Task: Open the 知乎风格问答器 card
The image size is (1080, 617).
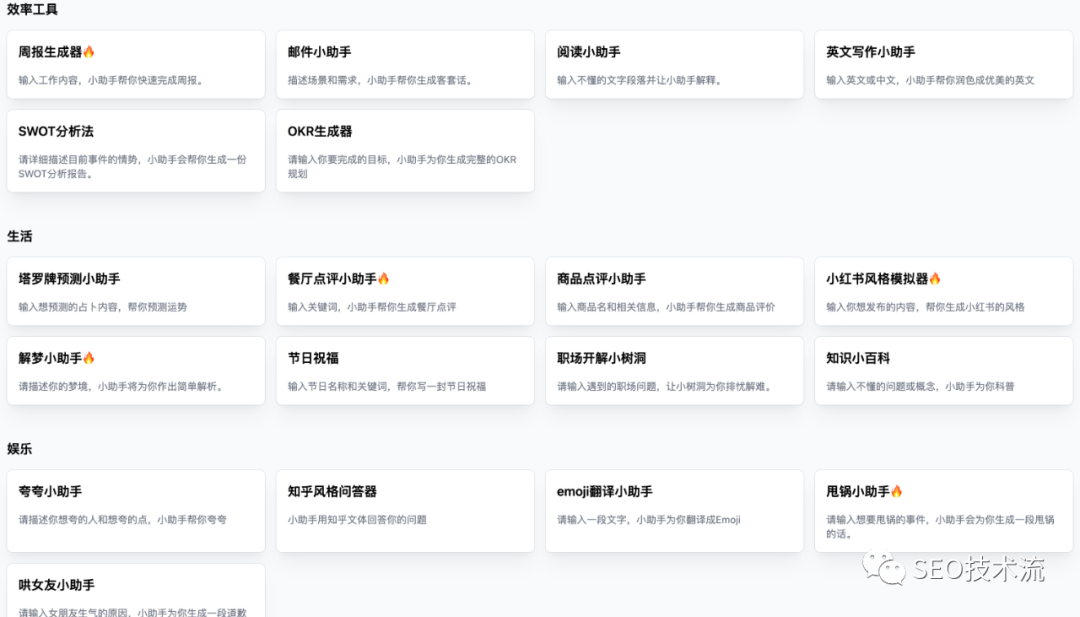Action: point(405,511)
